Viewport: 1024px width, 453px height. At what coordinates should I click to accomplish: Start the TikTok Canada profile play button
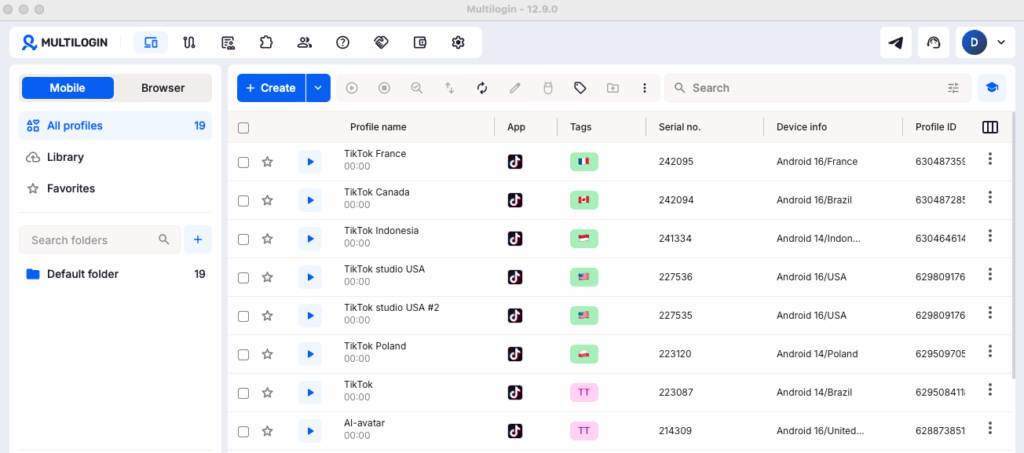(310, 200)
